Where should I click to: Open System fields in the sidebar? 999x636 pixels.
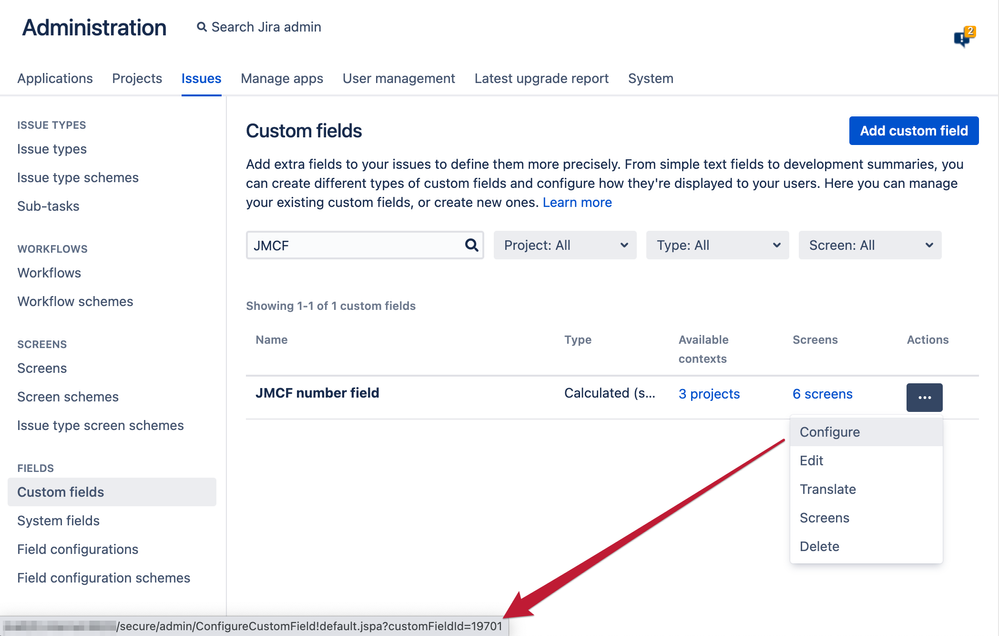pyautogui.click(x=59, y=521)
